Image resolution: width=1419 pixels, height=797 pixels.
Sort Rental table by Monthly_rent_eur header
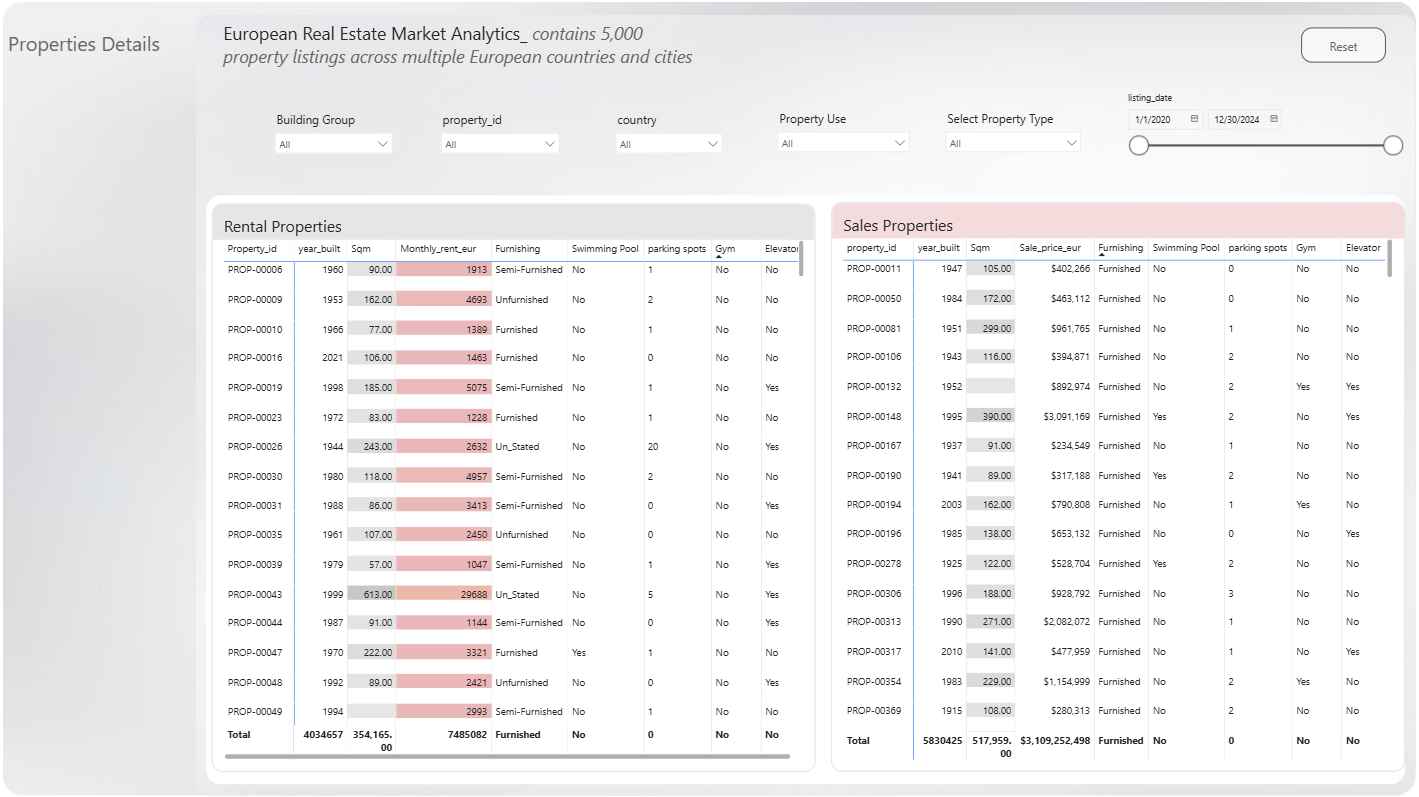tap(438, 248)
